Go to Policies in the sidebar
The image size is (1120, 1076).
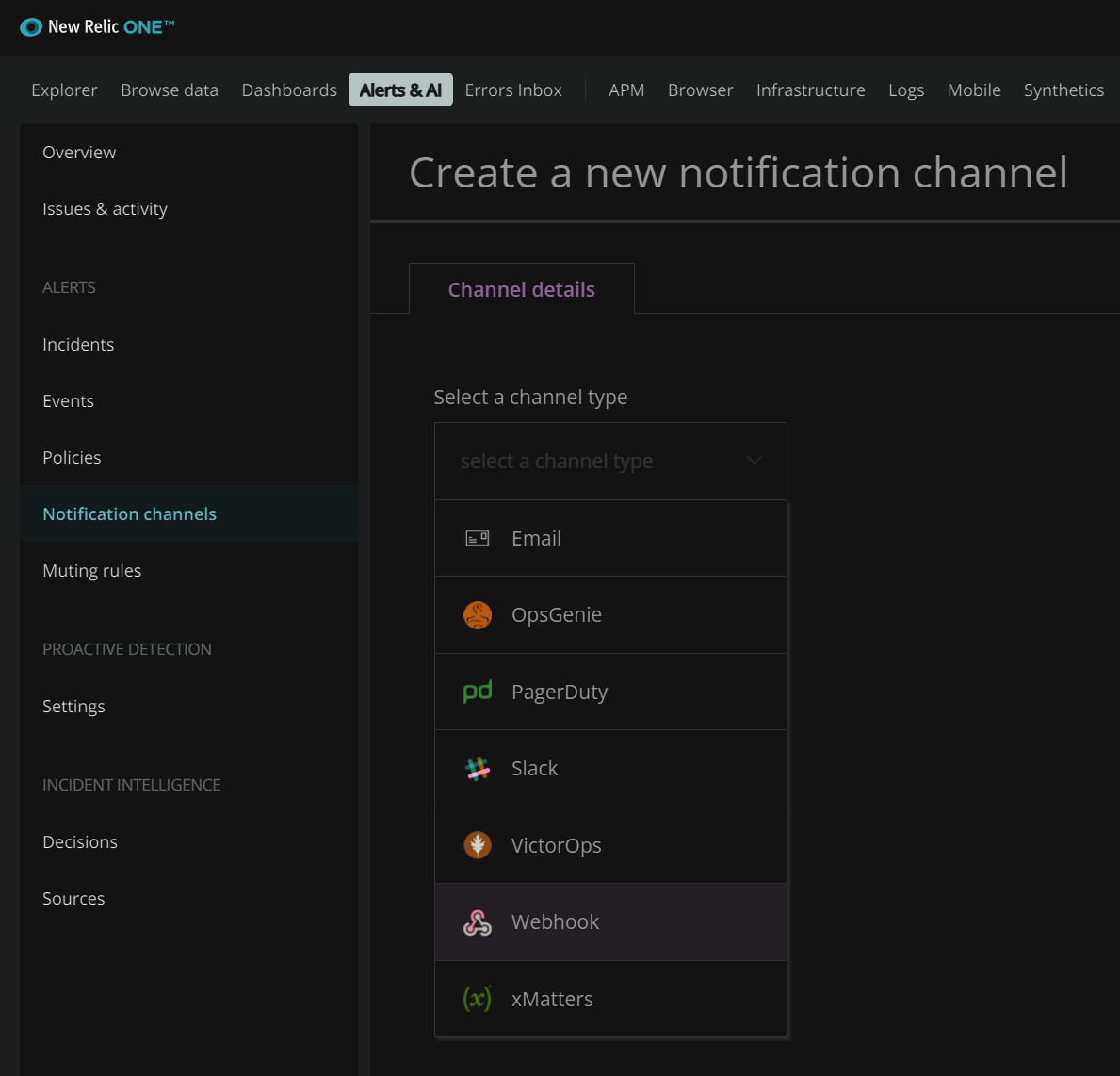click(189, 457)
